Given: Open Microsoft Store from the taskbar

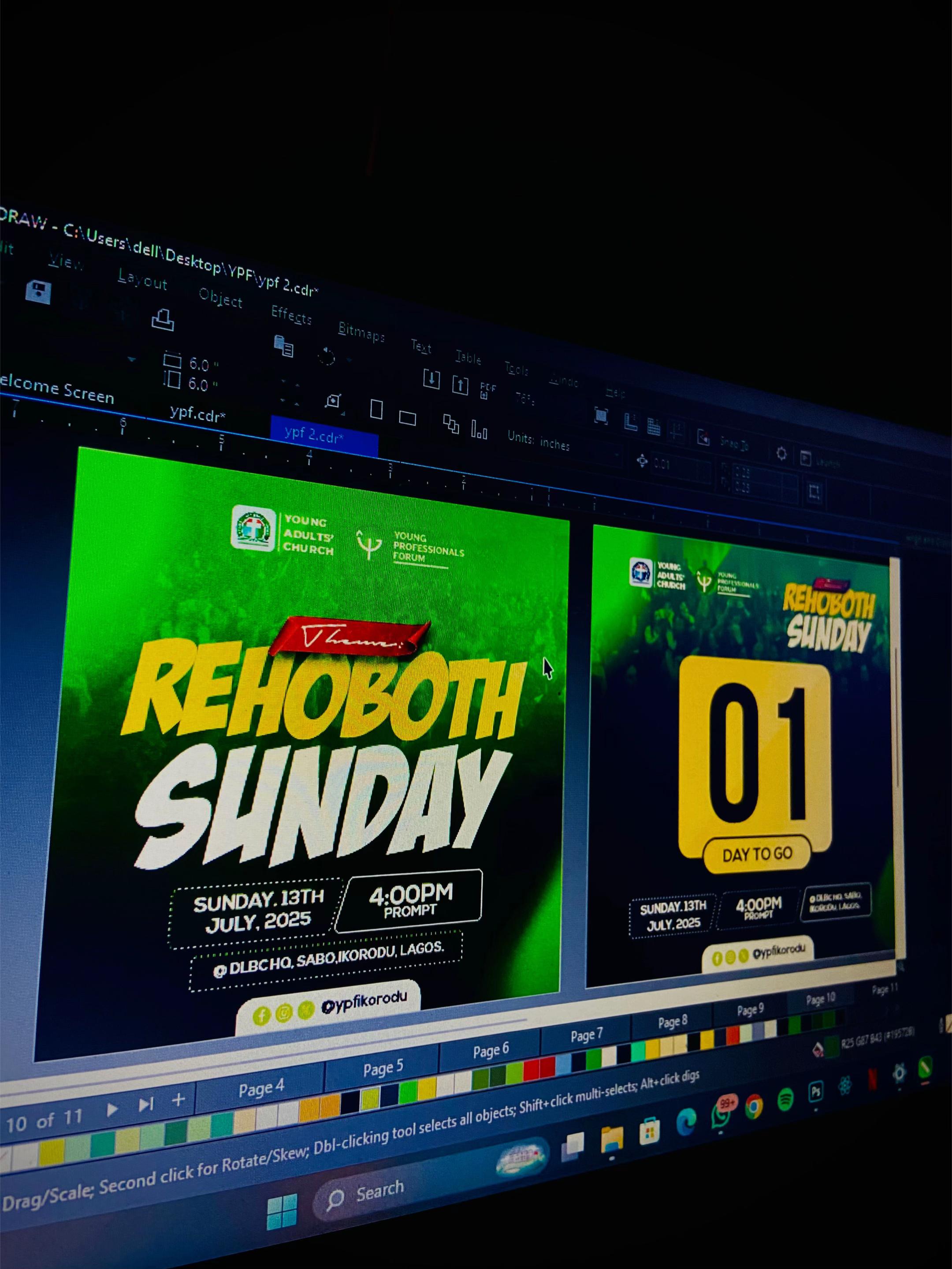Looking at the screenshot, I should (x=650, y=1132).
